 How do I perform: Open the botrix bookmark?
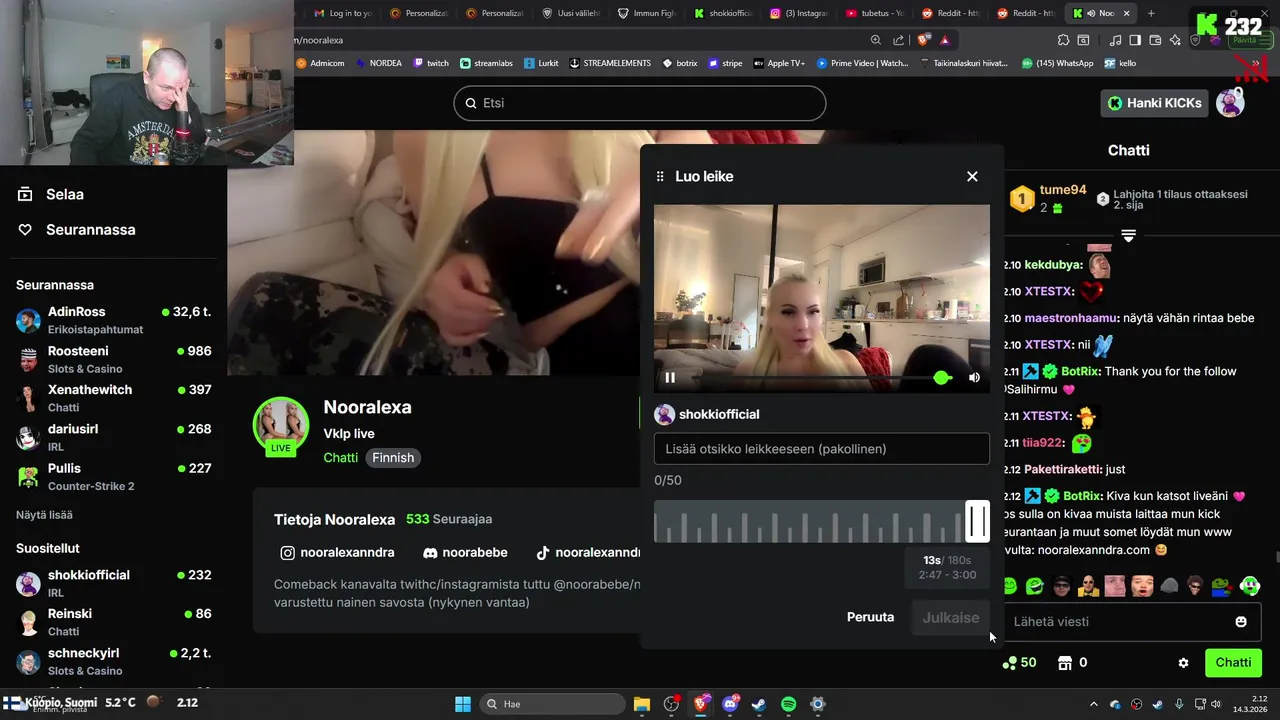(680, 63)
